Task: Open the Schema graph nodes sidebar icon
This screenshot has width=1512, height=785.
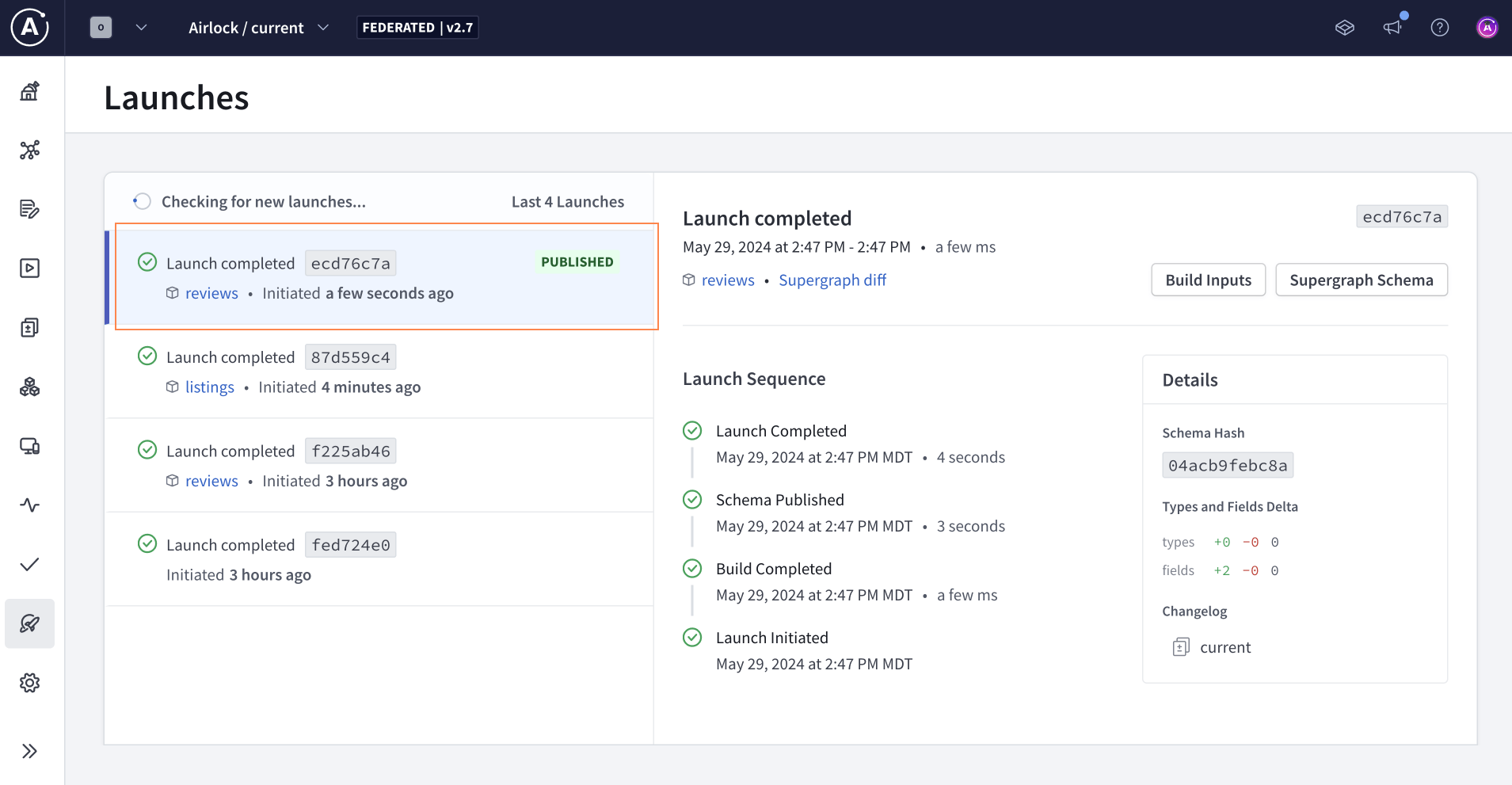Action: (29, 150)
